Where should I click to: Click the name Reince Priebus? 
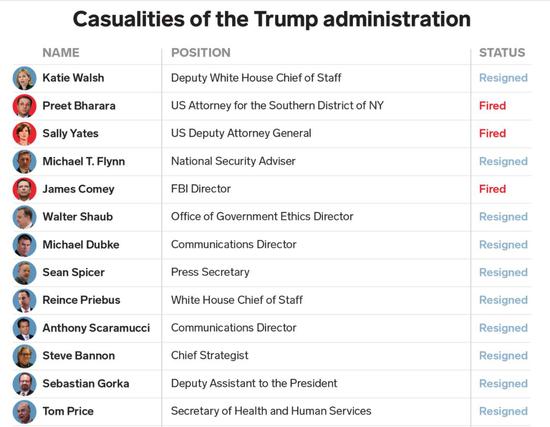(x=81, y=300)
